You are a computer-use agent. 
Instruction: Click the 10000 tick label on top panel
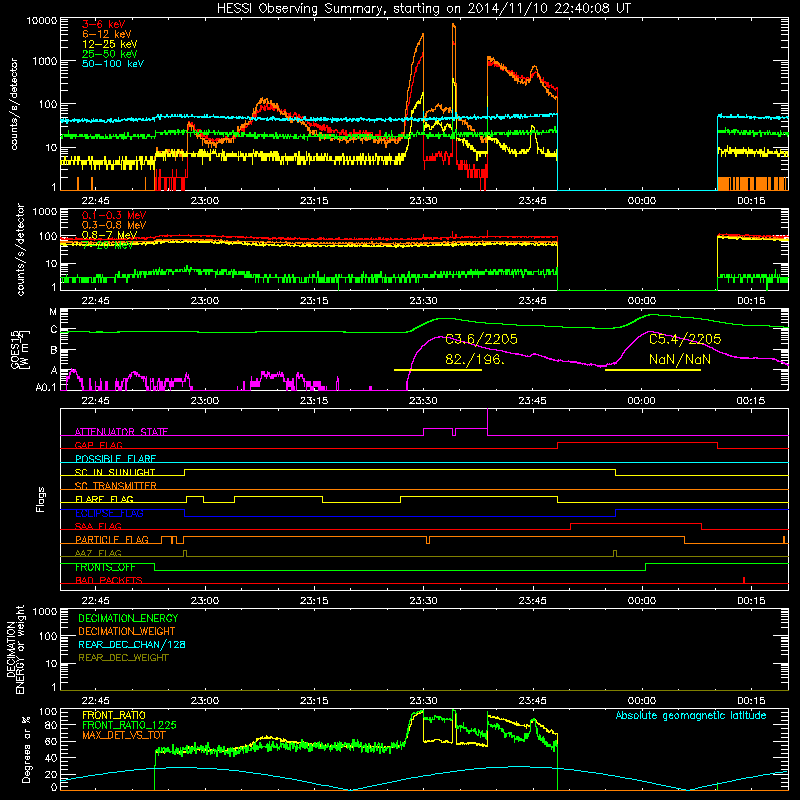tap(42, 21)
